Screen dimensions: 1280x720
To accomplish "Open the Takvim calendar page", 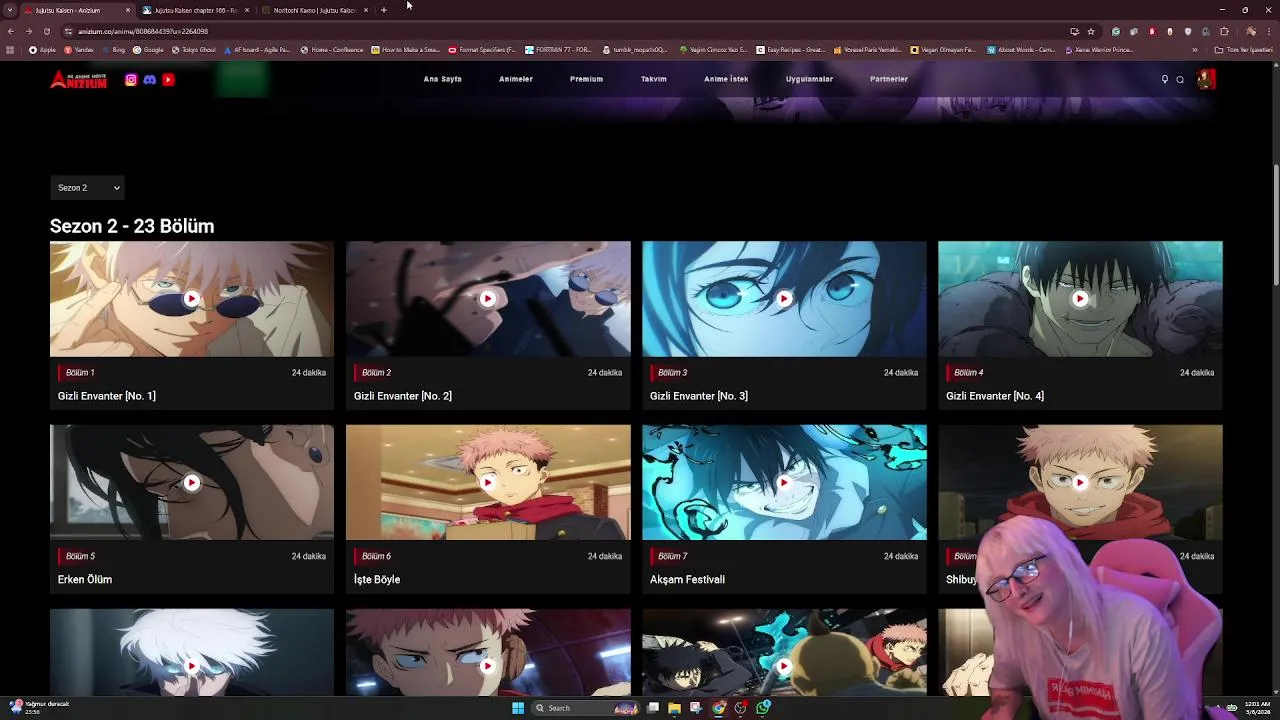I will click(x=653, y=79).
